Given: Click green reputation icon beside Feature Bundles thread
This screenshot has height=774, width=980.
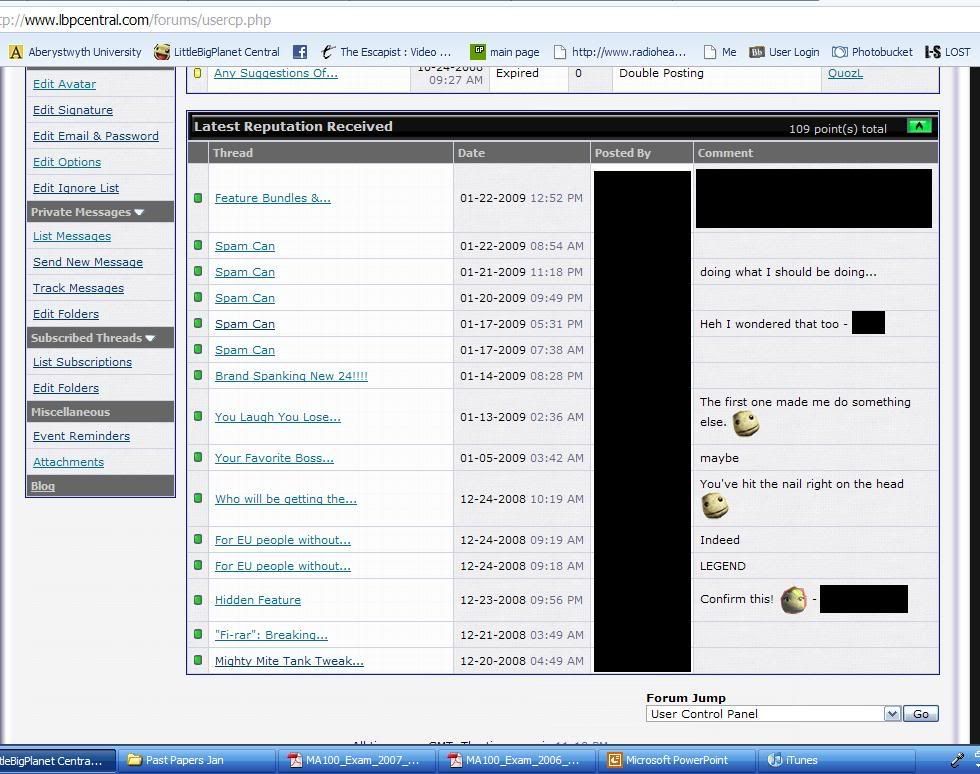Looking at the screenshot, I should [198, 198].
